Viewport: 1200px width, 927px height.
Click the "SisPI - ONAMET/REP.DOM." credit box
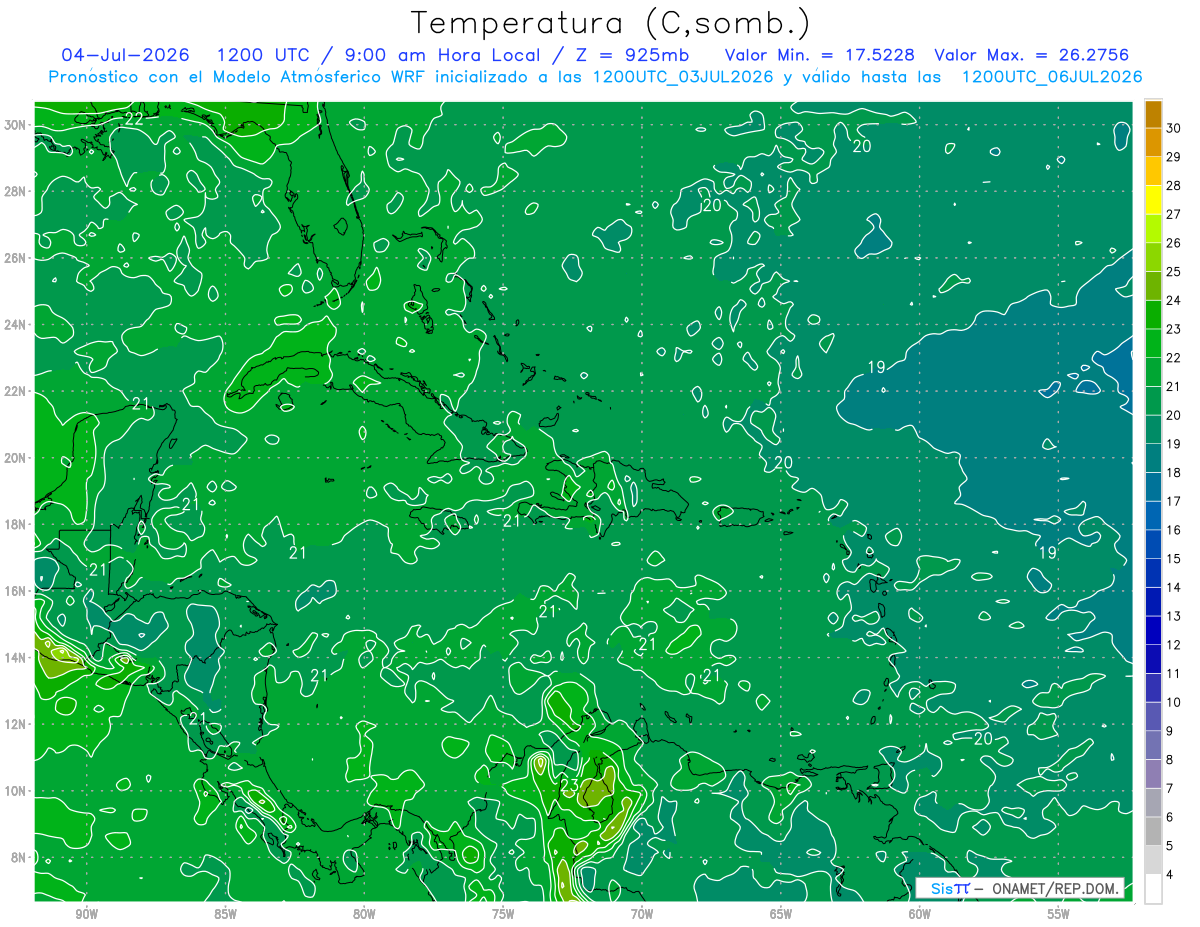click(1020, 888)
